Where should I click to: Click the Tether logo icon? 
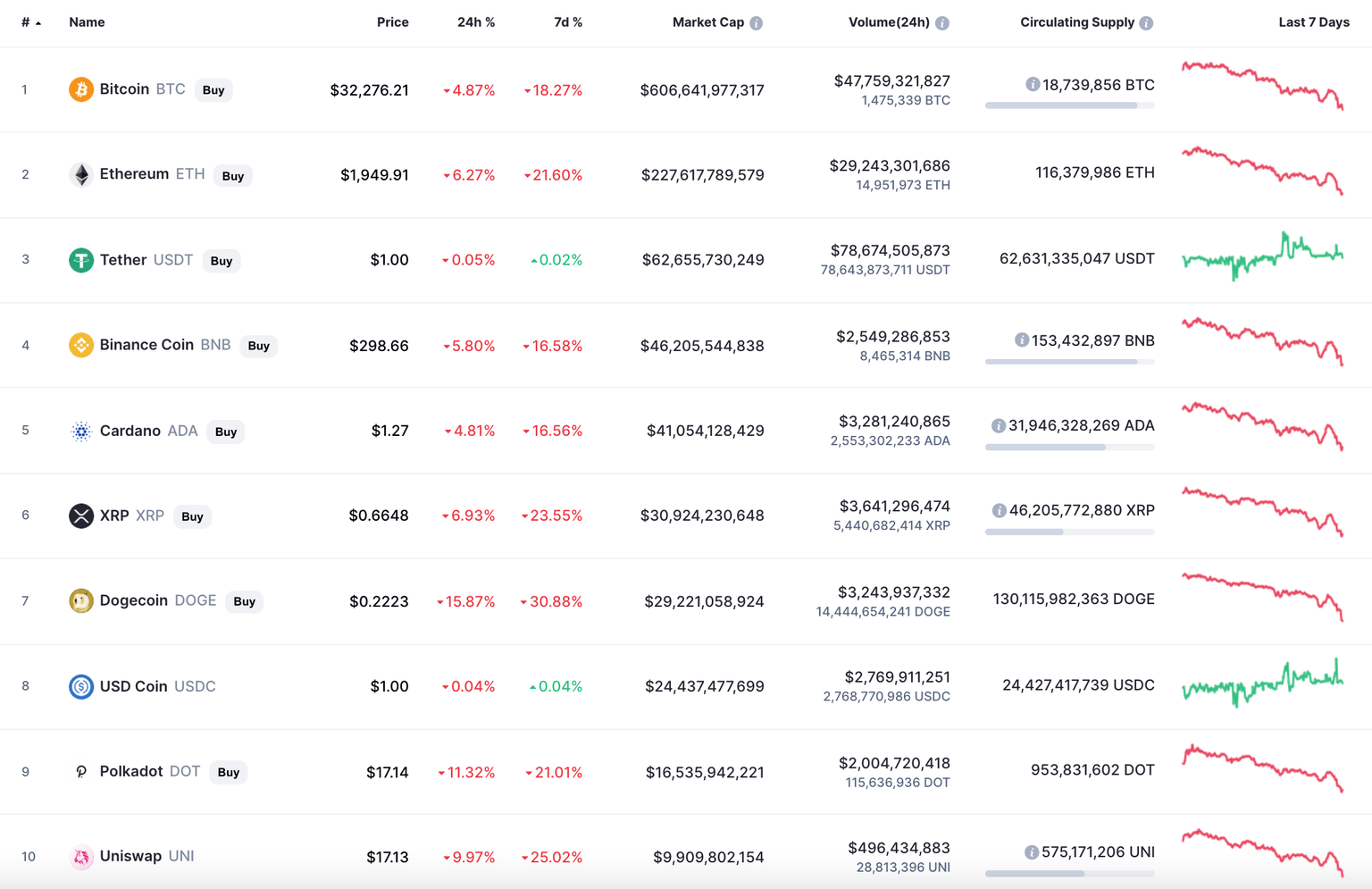(x=80, y=260)
